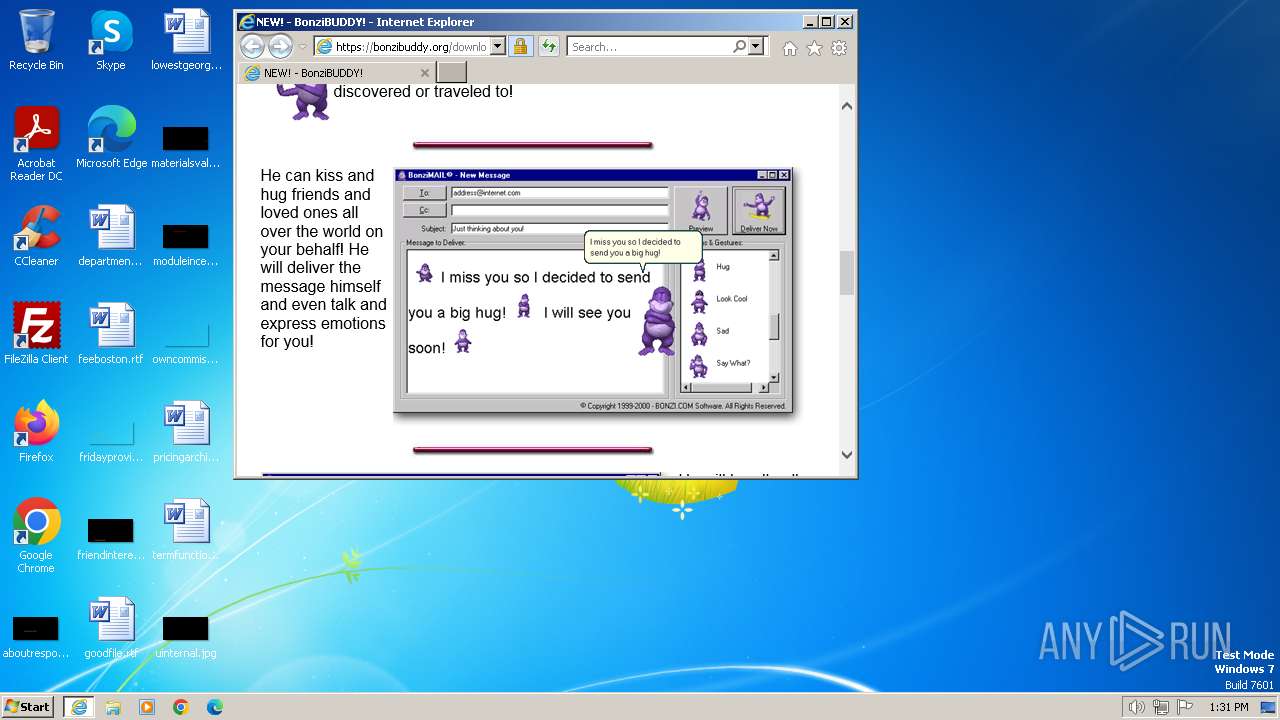Open Internet Explorer Tools gear menu
The height and width of the screenshot is (720, 1280).
click(x=839, y=48)
